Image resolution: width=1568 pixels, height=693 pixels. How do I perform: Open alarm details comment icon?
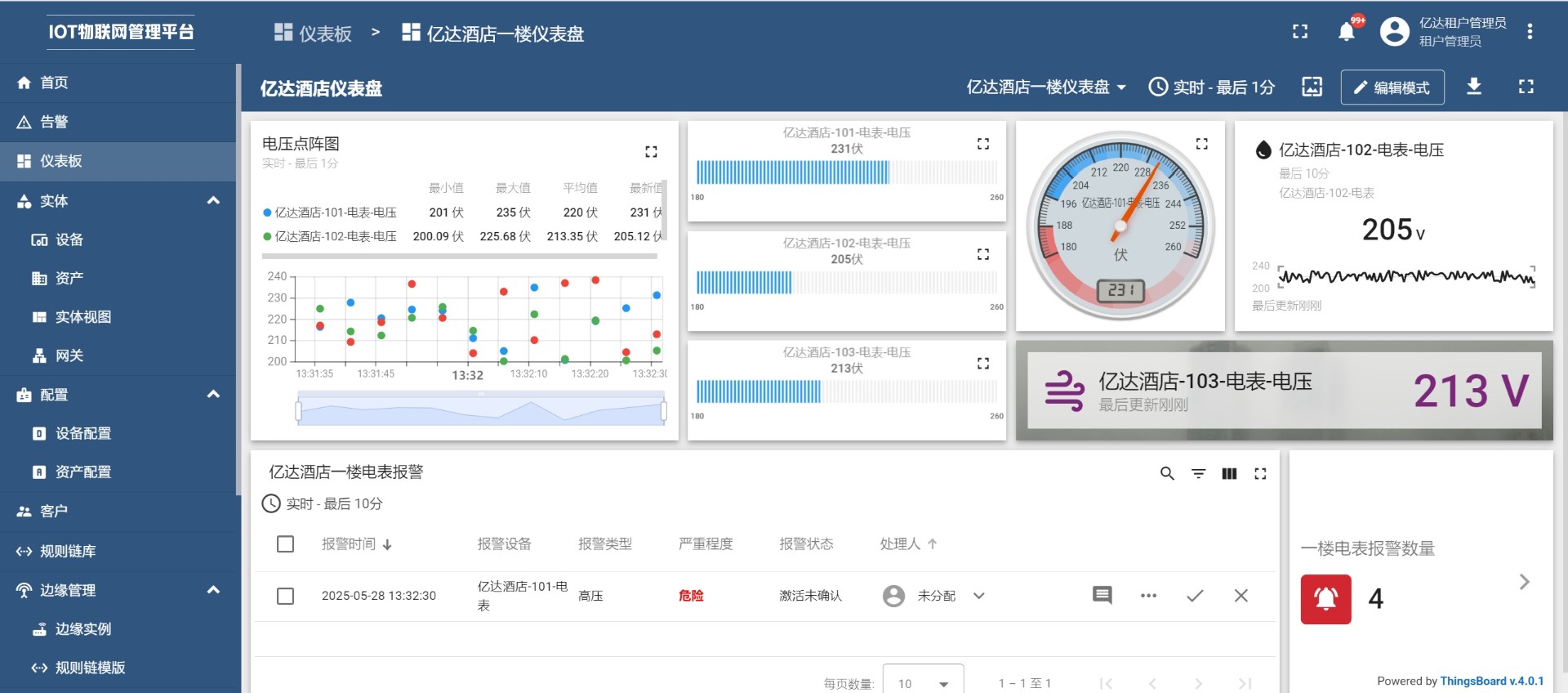[x=1102, y=595]
